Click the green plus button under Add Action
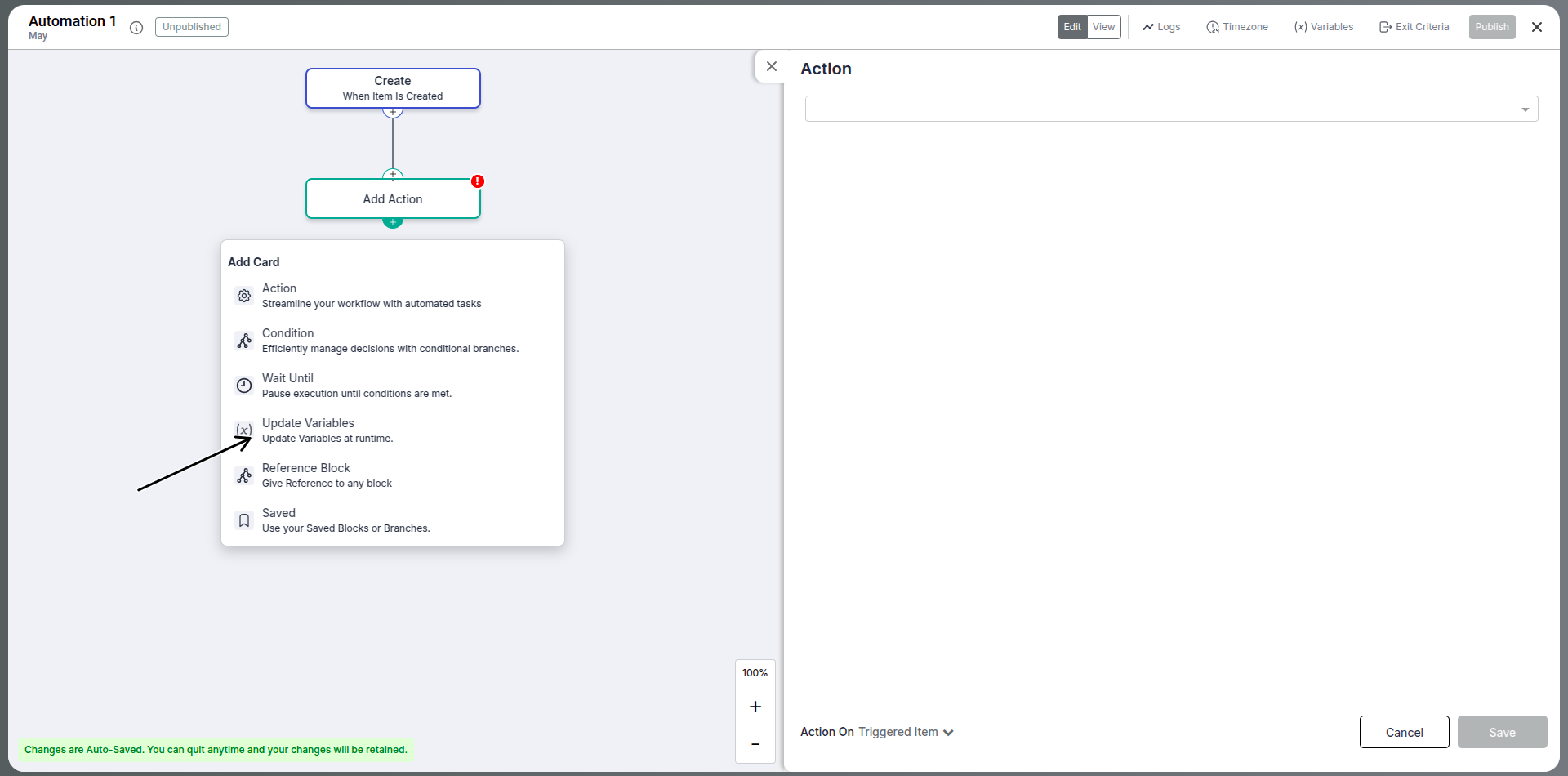Viewport: 1568px width, 776px height. (393, 223)
